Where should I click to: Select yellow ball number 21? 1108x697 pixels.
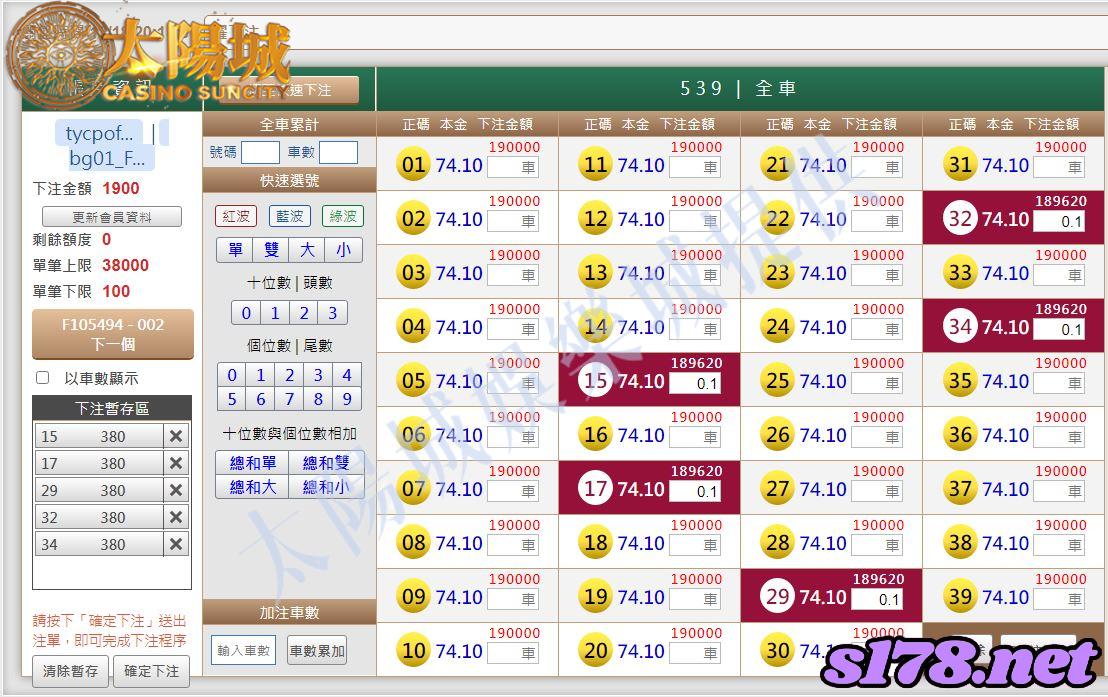point(778,165)
